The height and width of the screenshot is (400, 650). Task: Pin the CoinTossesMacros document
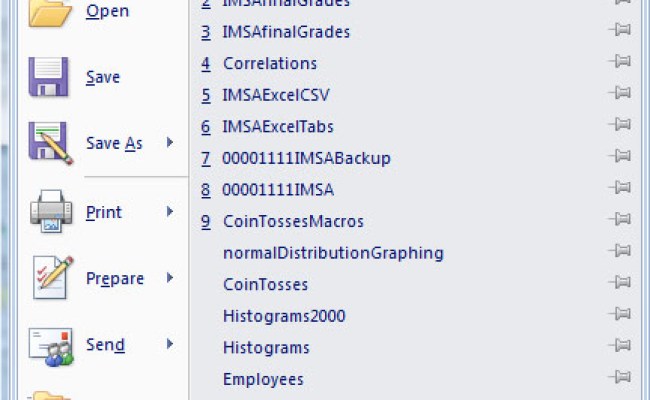click(620, 219)
